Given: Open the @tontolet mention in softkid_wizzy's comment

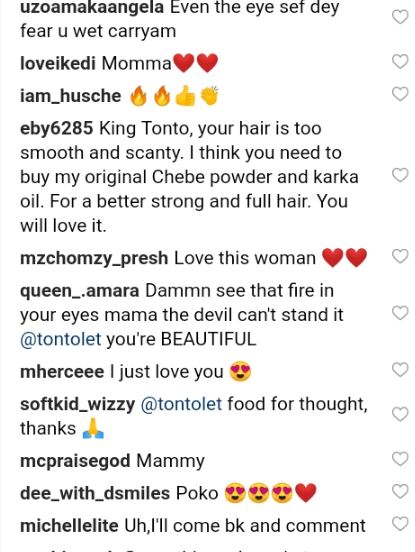Looking at the screenshot, I should point(181,404).
